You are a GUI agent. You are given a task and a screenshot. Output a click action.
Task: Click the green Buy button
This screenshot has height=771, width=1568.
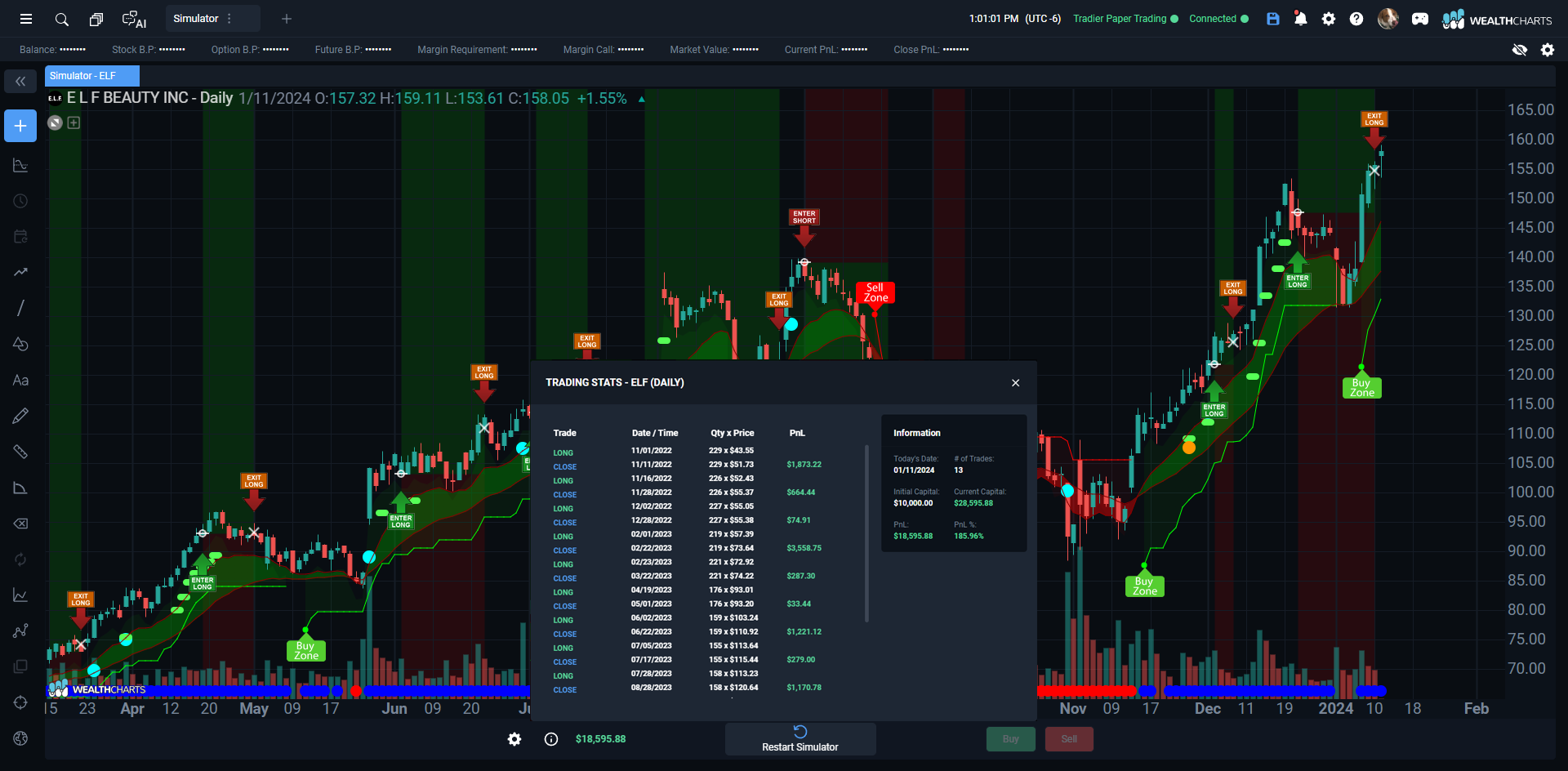(x=1010, y=739)
